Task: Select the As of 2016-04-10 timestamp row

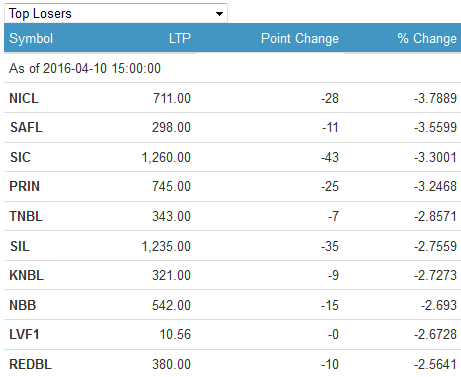Action: tap(232, 68)
